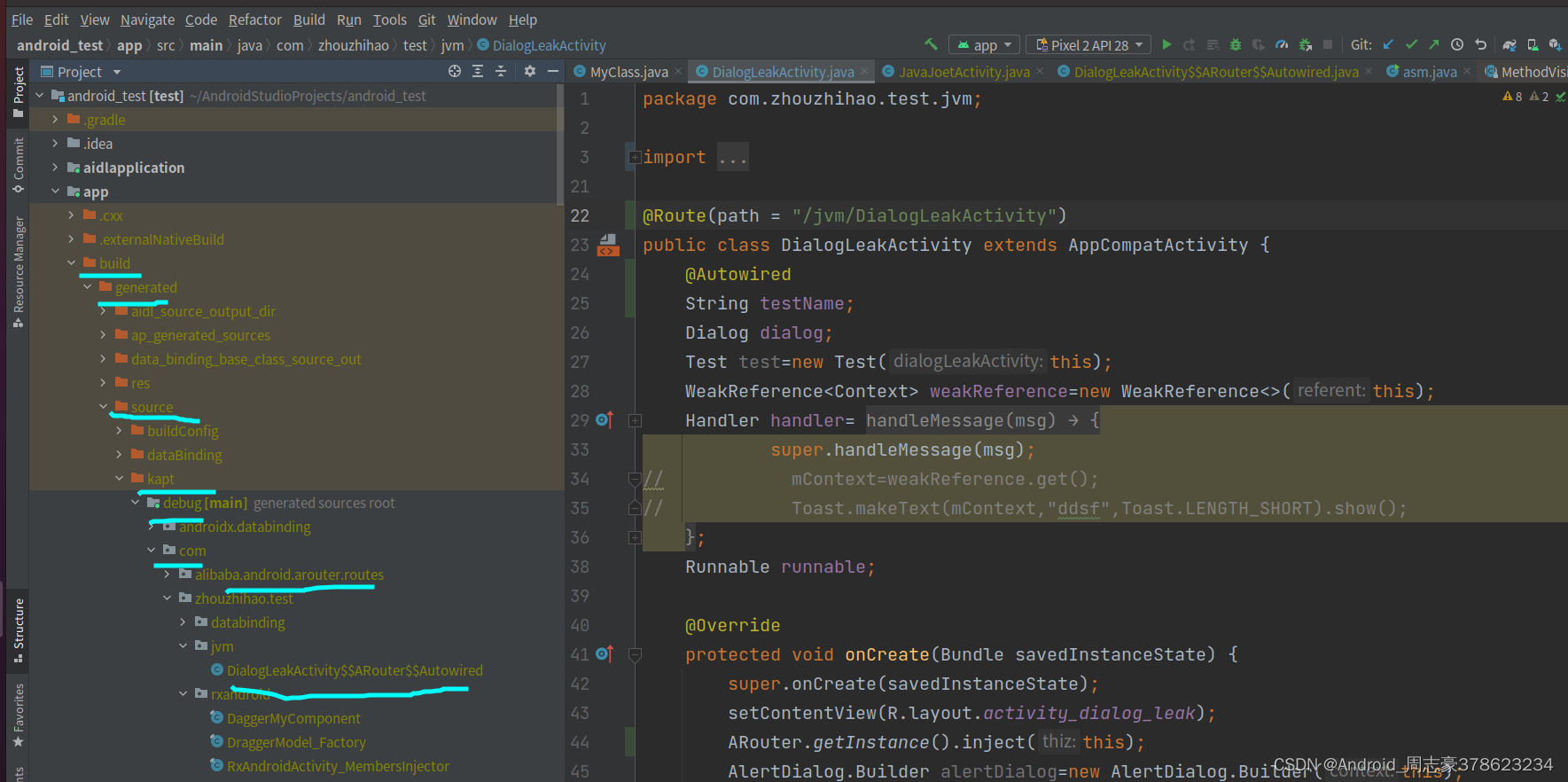Run the app with the green play icon

point(1166,44)
